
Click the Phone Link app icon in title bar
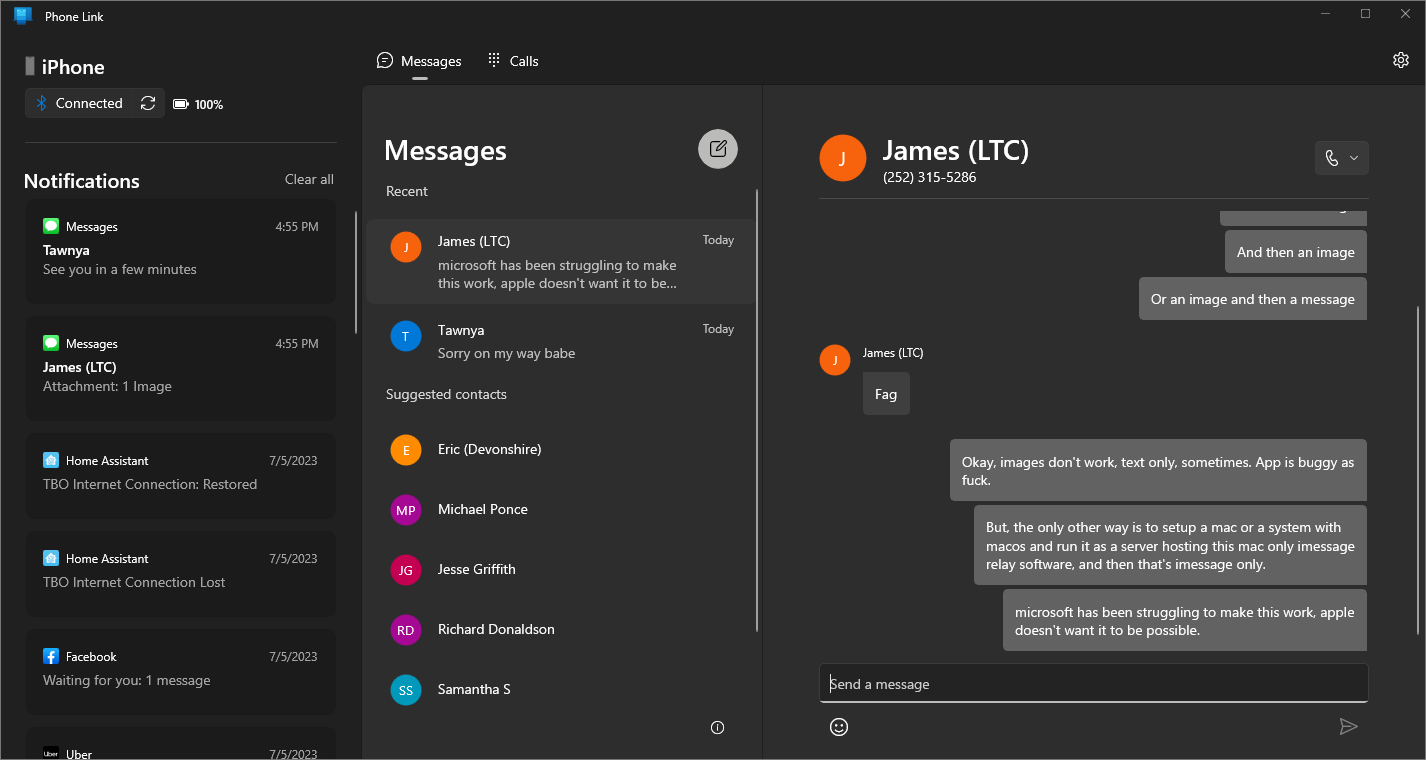click(x=23, y=16)
